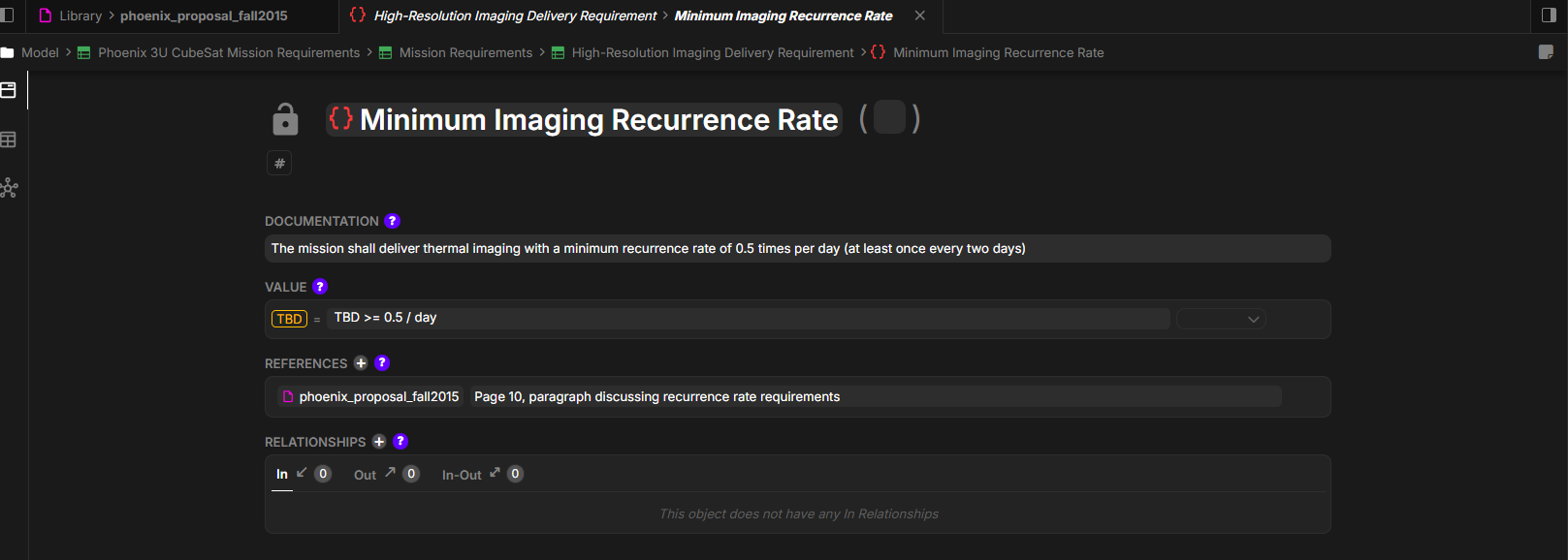The image size is (1568, 560).
Task: Click the pink document icon in the Library tab
Action: (46, 16)
